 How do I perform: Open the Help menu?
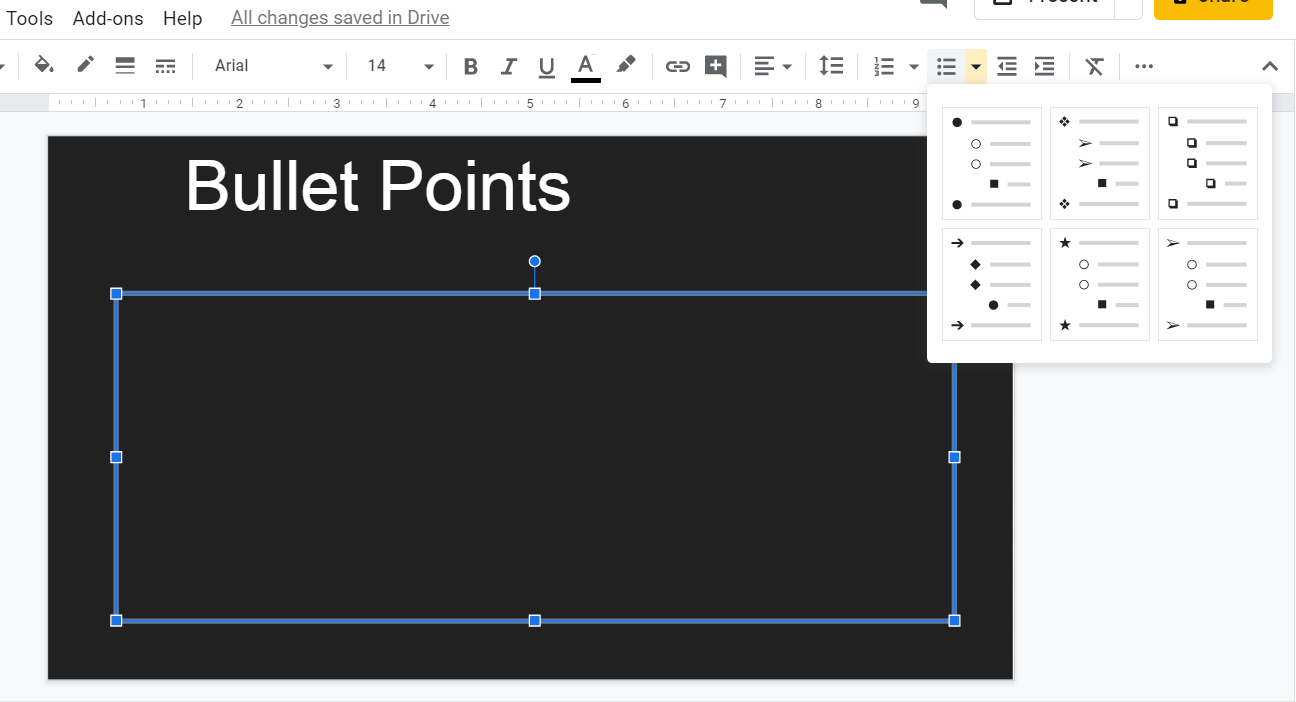click(182, 18)
